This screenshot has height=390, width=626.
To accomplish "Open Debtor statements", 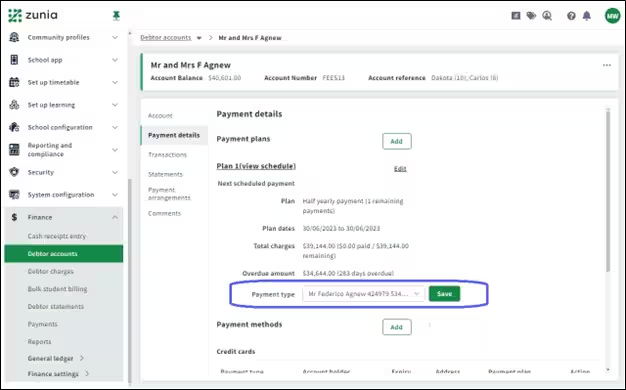I will click(56, 307).
